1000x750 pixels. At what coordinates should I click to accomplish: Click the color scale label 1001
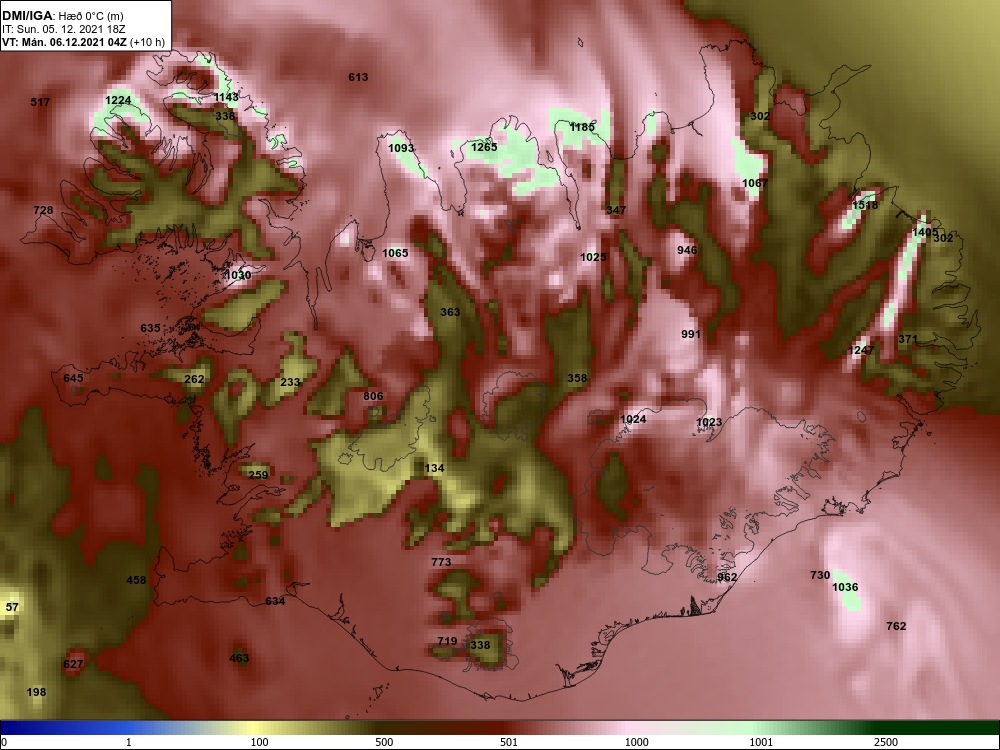(761, 742)
